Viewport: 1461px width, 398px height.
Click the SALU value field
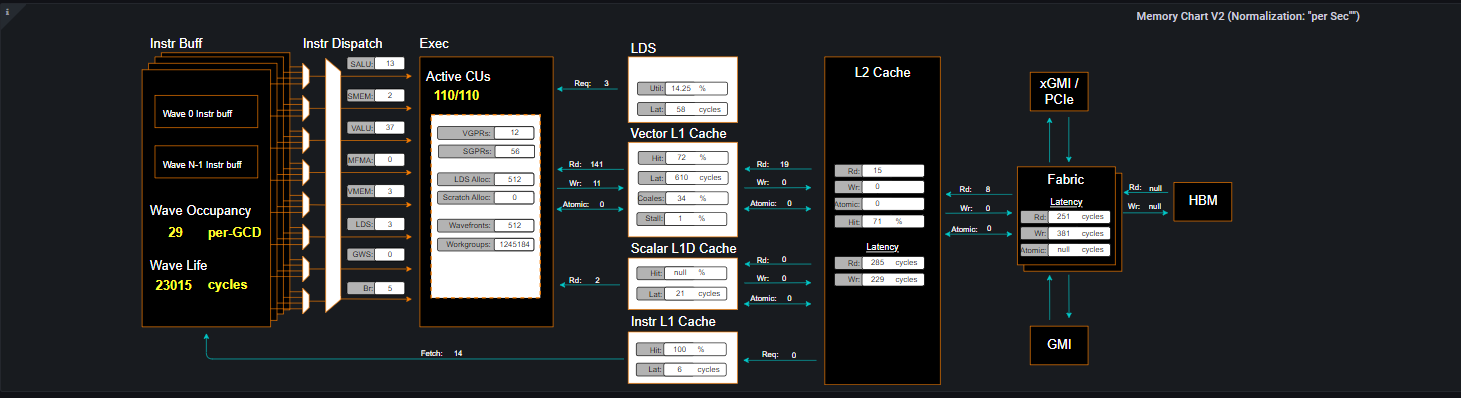coord(390,63)
